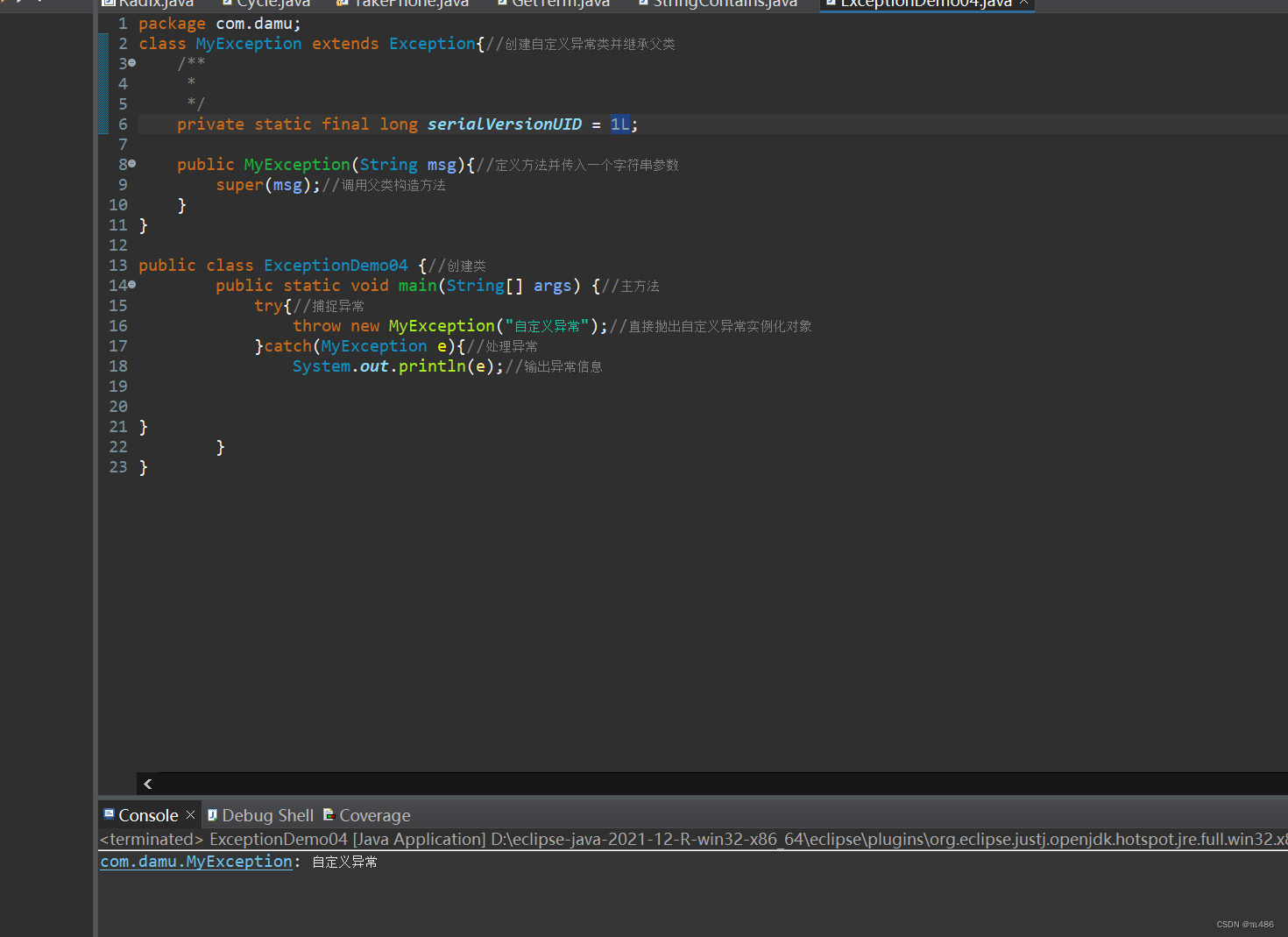Viewport: 1288px width, 937px height.
Task: Click the word extends on line 2
Action: [x=345, y=44]
